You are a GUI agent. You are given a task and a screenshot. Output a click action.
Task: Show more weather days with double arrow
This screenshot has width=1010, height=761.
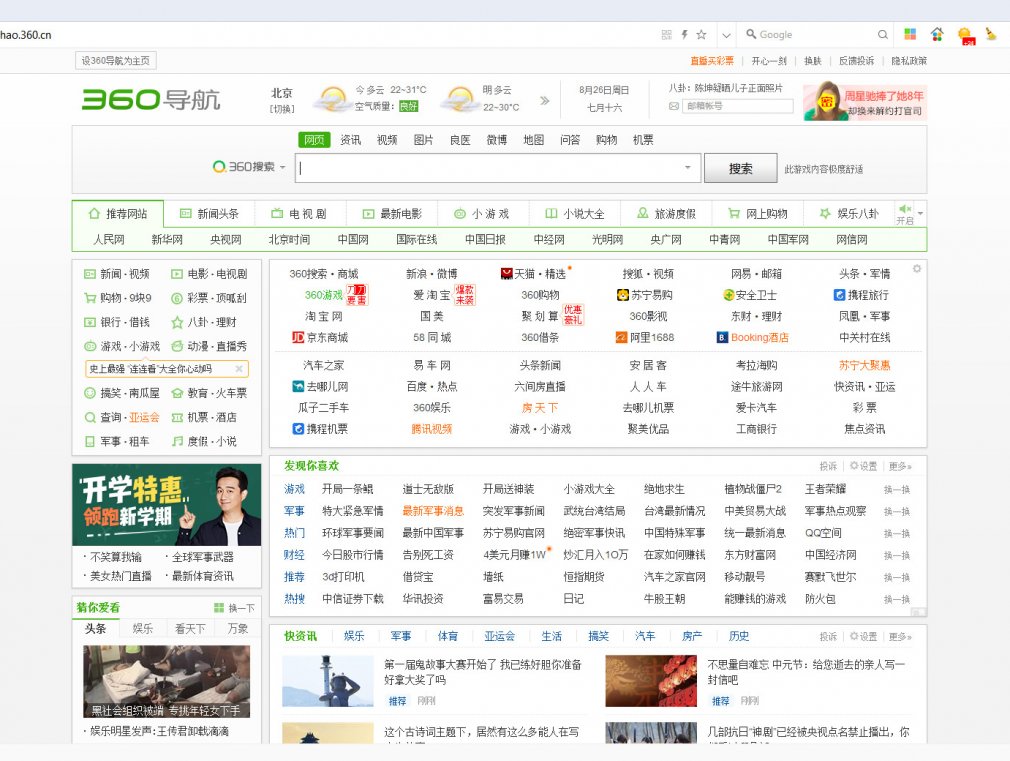click(544, 101)
